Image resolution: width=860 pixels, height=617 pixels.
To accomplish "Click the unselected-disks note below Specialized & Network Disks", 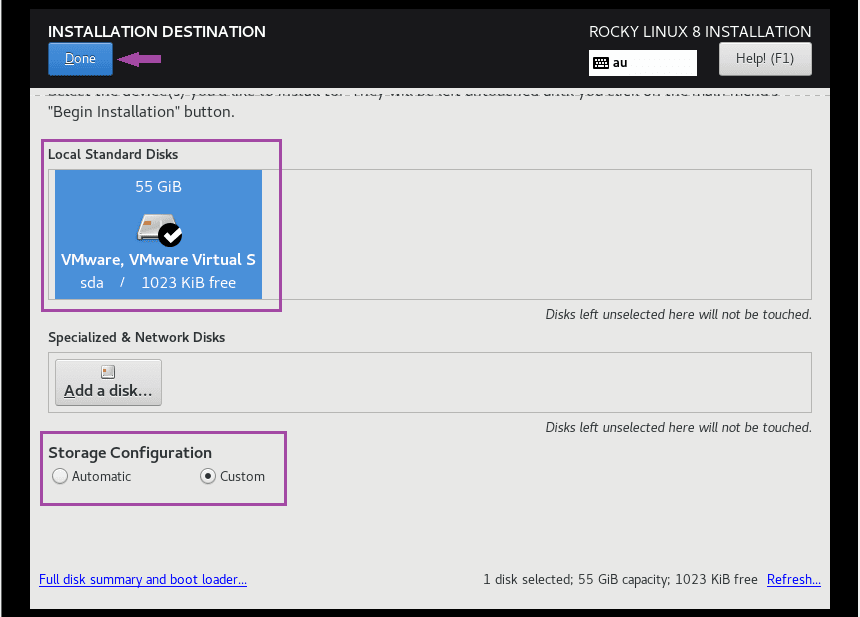I will coord(678,427).
